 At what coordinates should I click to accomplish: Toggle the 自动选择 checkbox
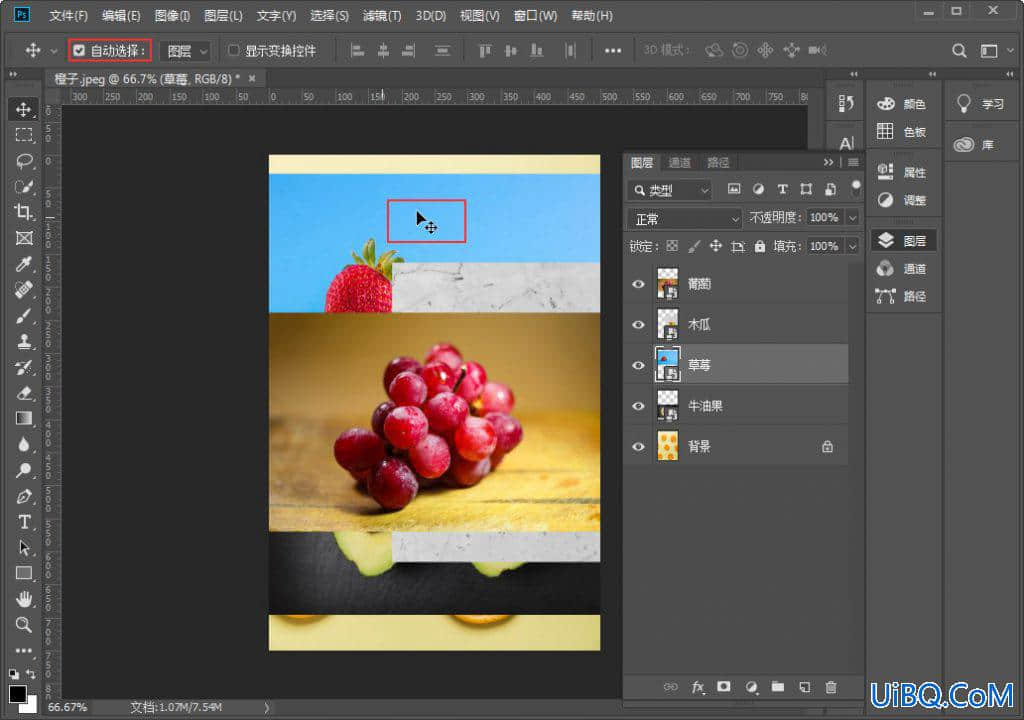pyautogui.click(x=79, y=50)
